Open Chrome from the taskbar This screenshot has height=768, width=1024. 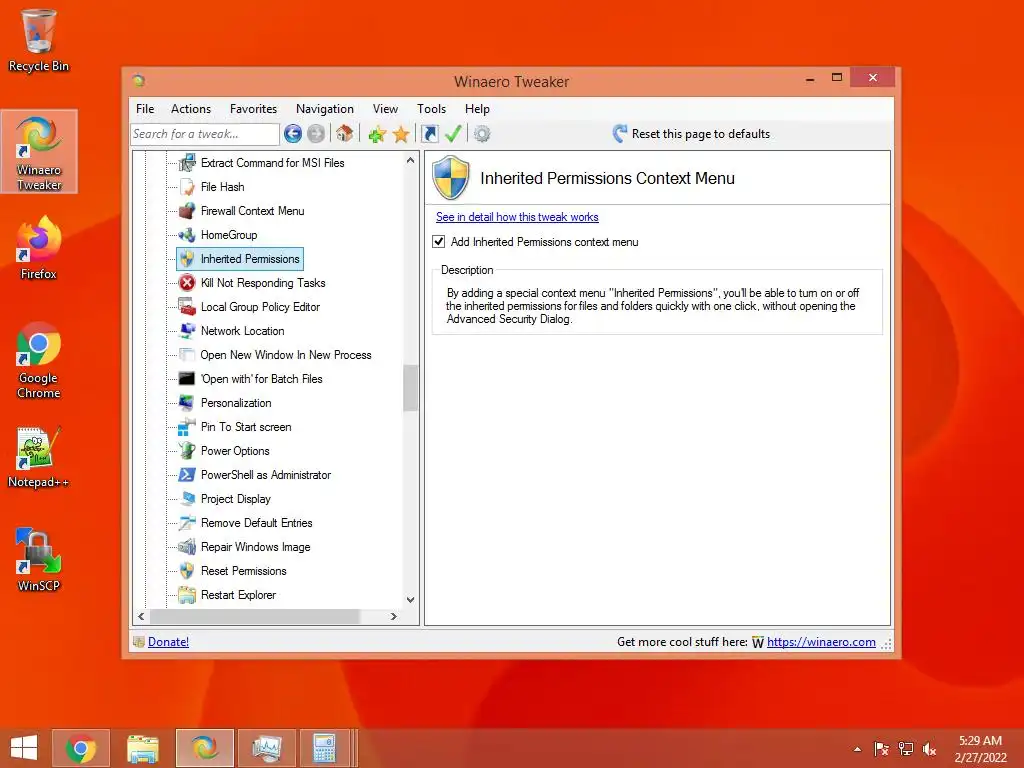point(80,748)
